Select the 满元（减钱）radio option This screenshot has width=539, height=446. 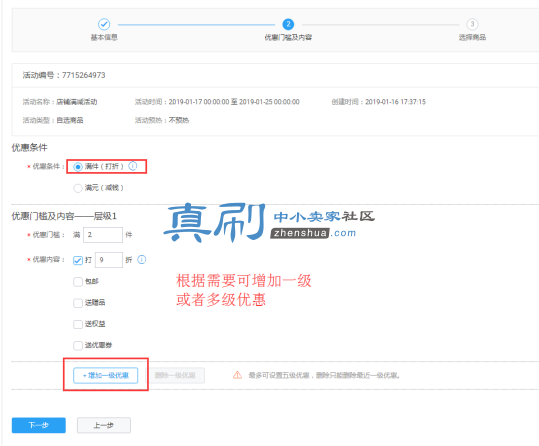click(x=78, y=188)
